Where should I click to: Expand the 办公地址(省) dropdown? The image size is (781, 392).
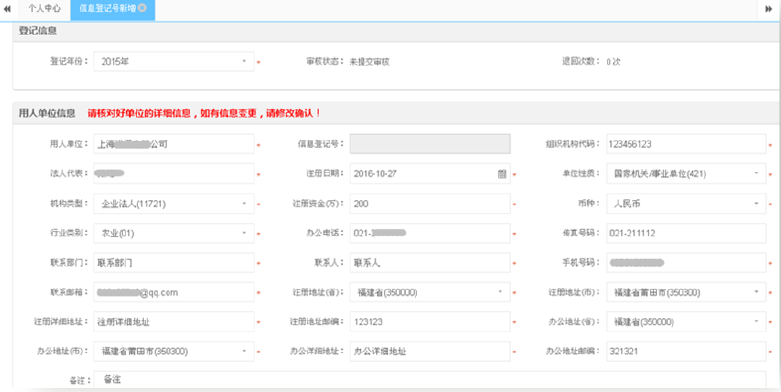pyautogui.click(x=686, y=322)
